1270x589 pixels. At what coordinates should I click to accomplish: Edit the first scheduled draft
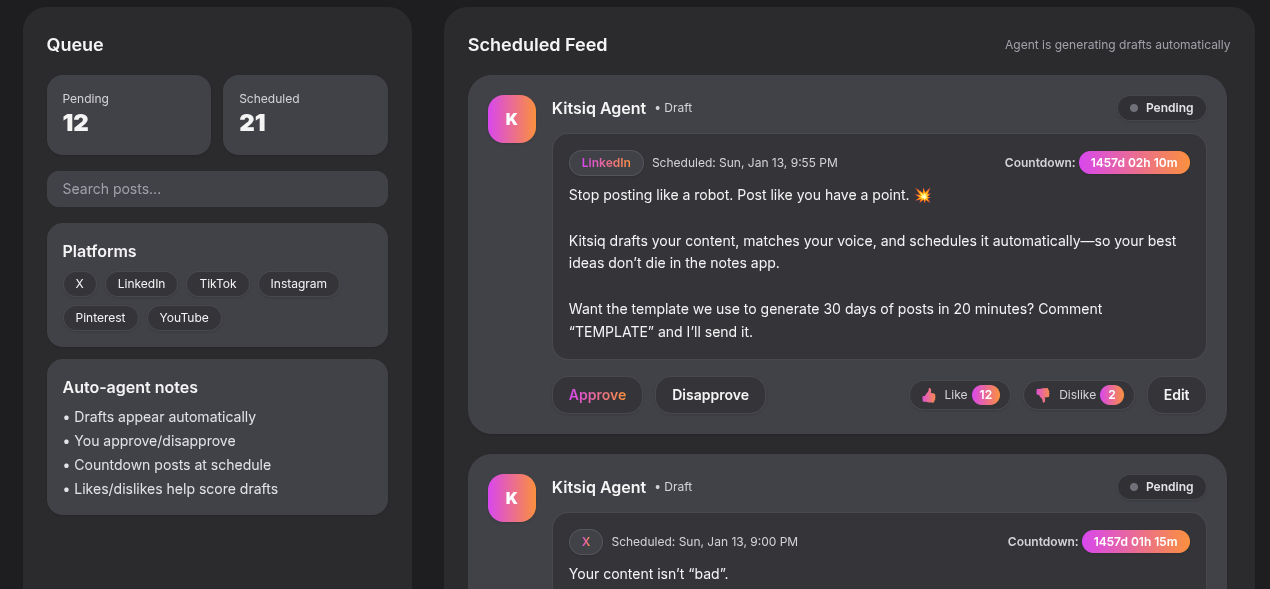click(1176, 395)
